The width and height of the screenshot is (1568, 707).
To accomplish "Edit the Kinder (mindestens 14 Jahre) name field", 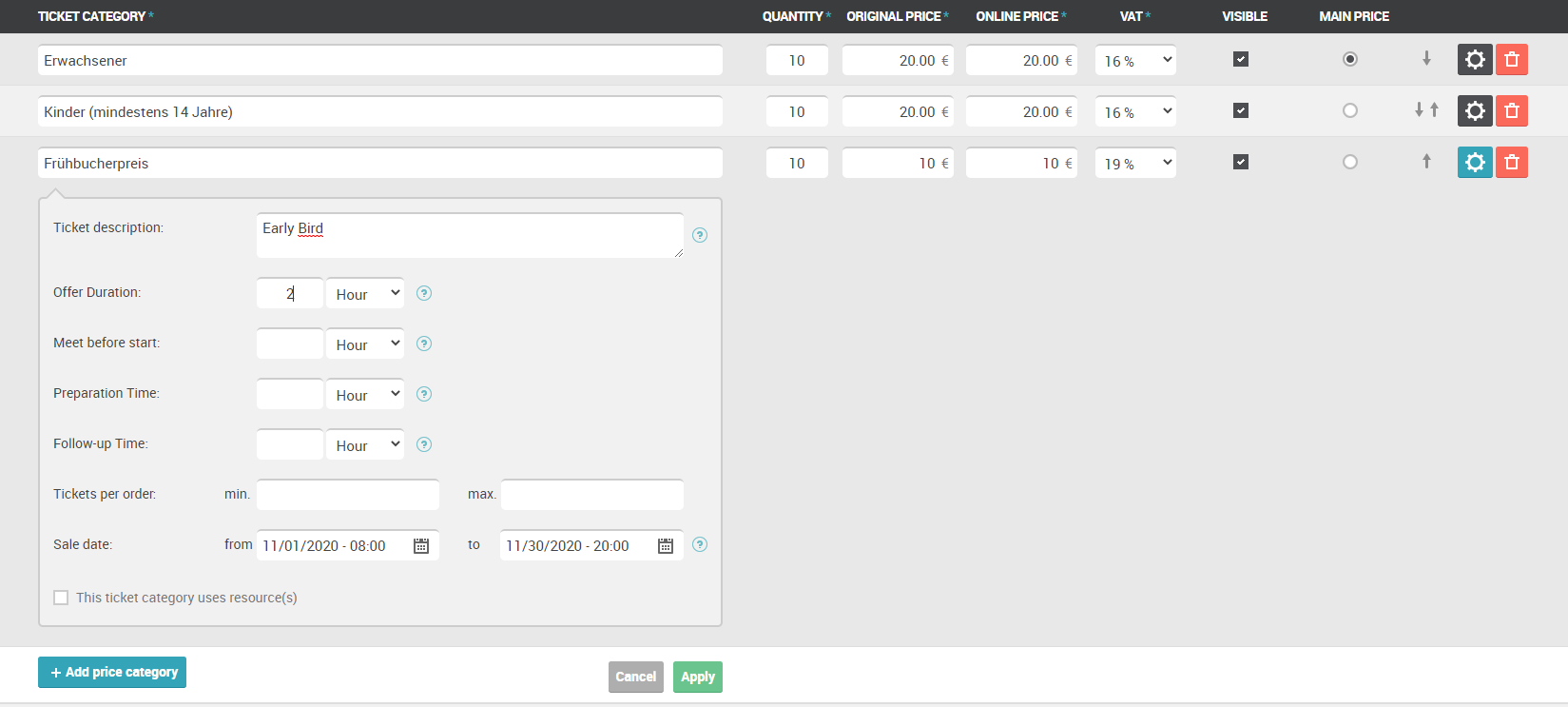I will click(380, 111).
